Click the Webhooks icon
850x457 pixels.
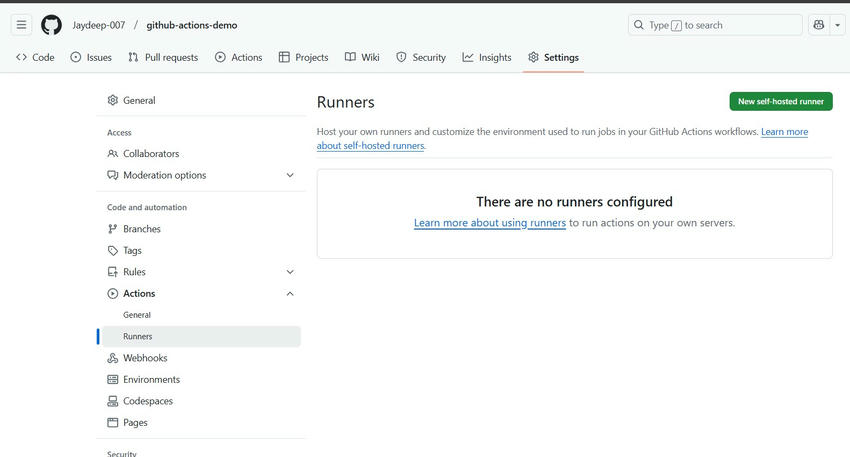point(112,358)
